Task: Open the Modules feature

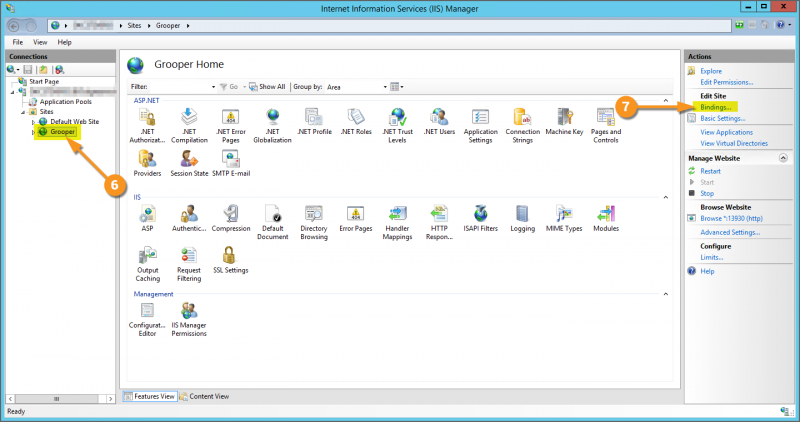Action: 606,218
